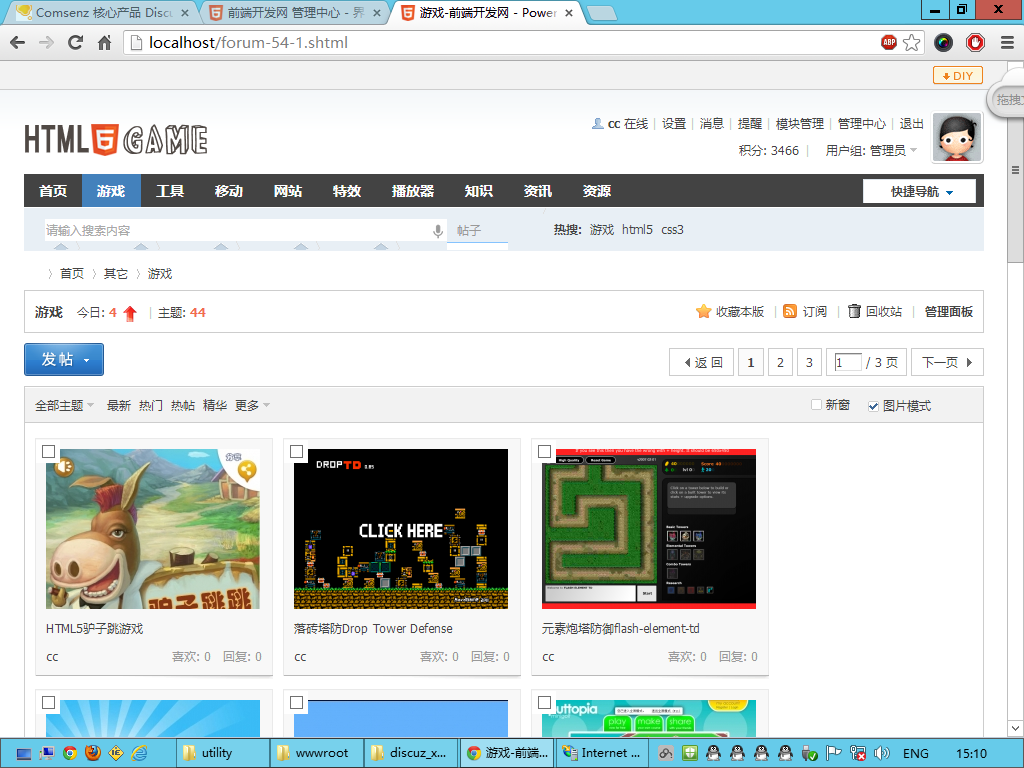Switch to the Comsenz 核心产品 browser tab
This screenshot has width=1024, height=768.
tap(103, 12)
